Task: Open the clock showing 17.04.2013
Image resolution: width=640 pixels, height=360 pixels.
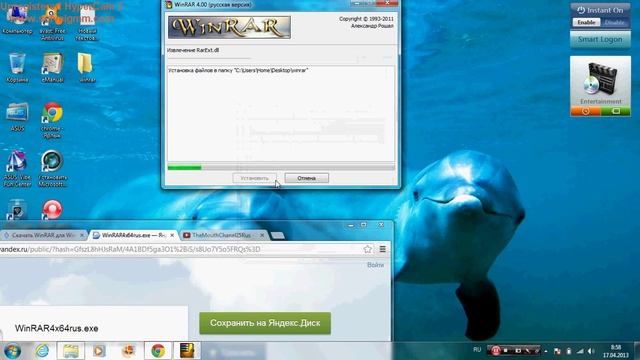Action: [616, 351]
